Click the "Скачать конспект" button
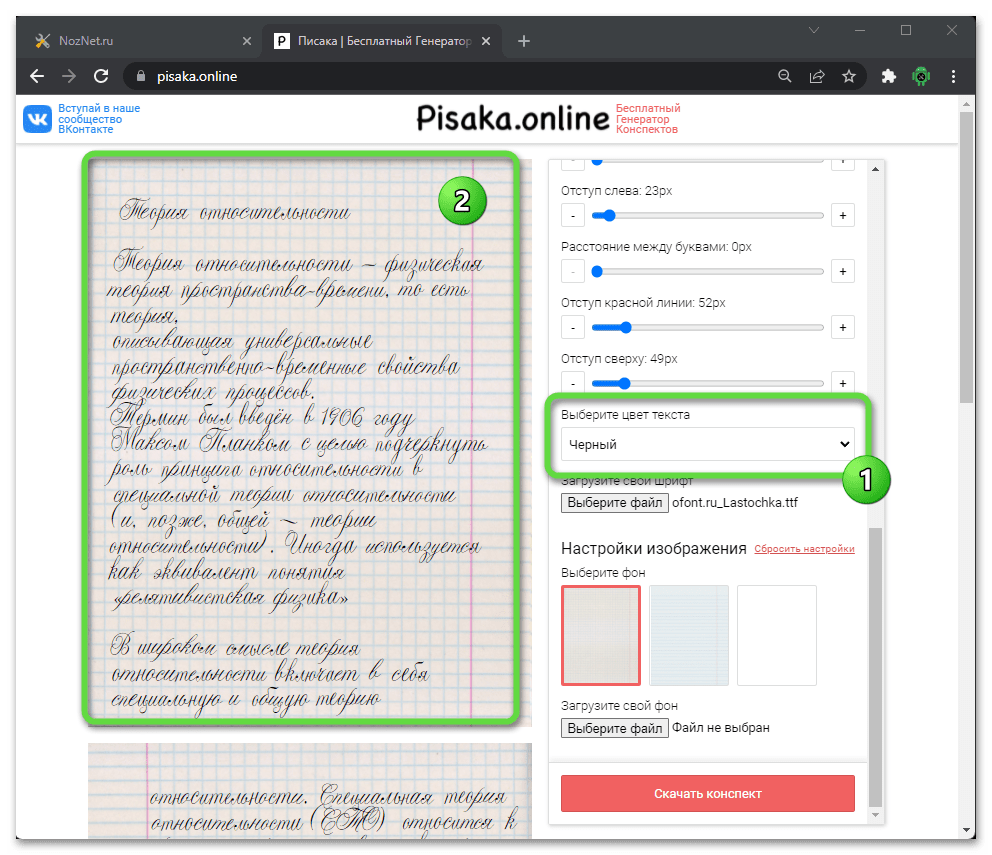This screenshot has width=992, height=855. (x=707, y=793)
